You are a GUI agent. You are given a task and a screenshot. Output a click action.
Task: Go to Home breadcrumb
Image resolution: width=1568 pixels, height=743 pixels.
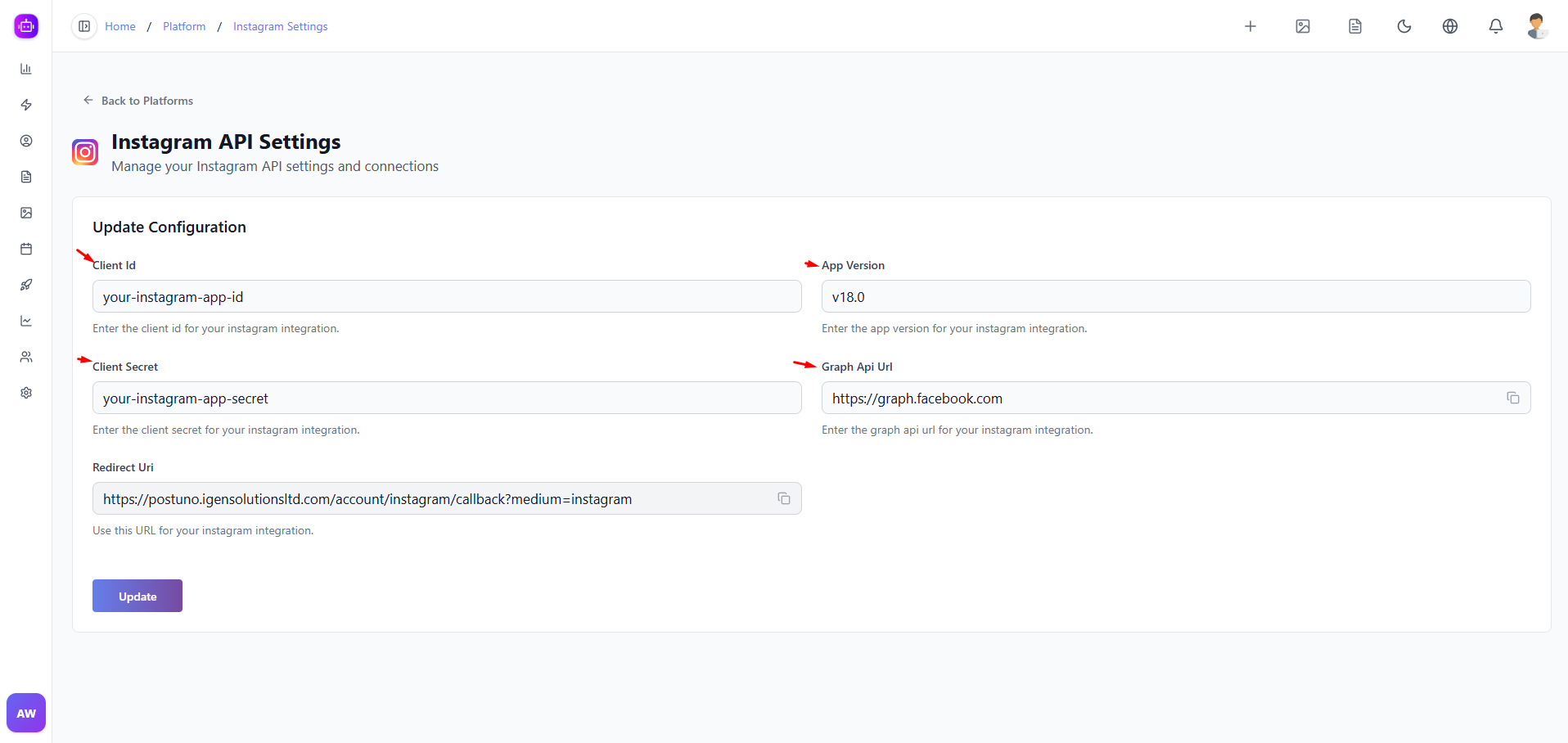coord(120,26)
